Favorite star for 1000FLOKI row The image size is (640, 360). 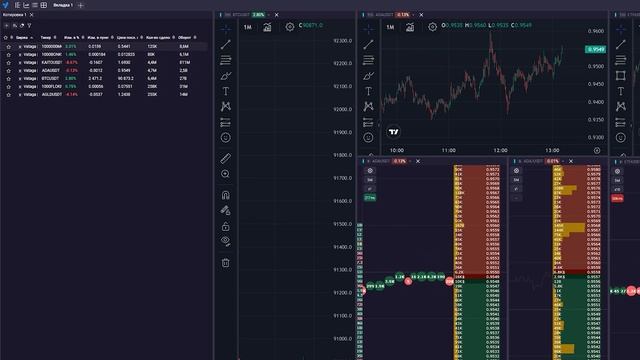[x=9, y=87]
